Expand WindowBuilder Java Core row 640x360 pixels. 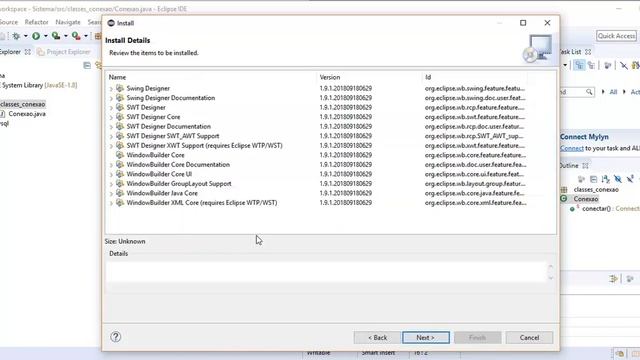[x=111, y=193]
